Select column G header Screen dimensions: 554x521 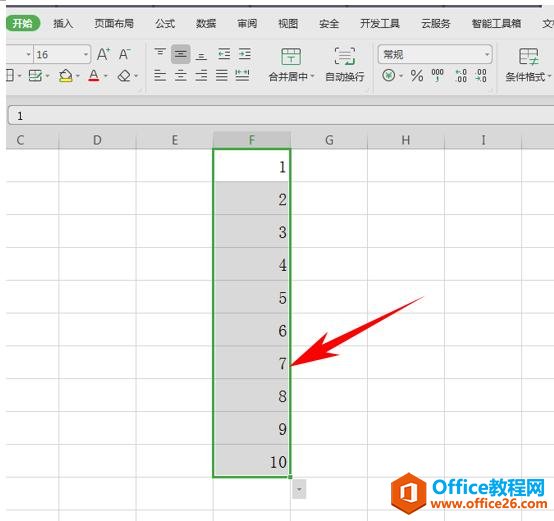[329, 140]
